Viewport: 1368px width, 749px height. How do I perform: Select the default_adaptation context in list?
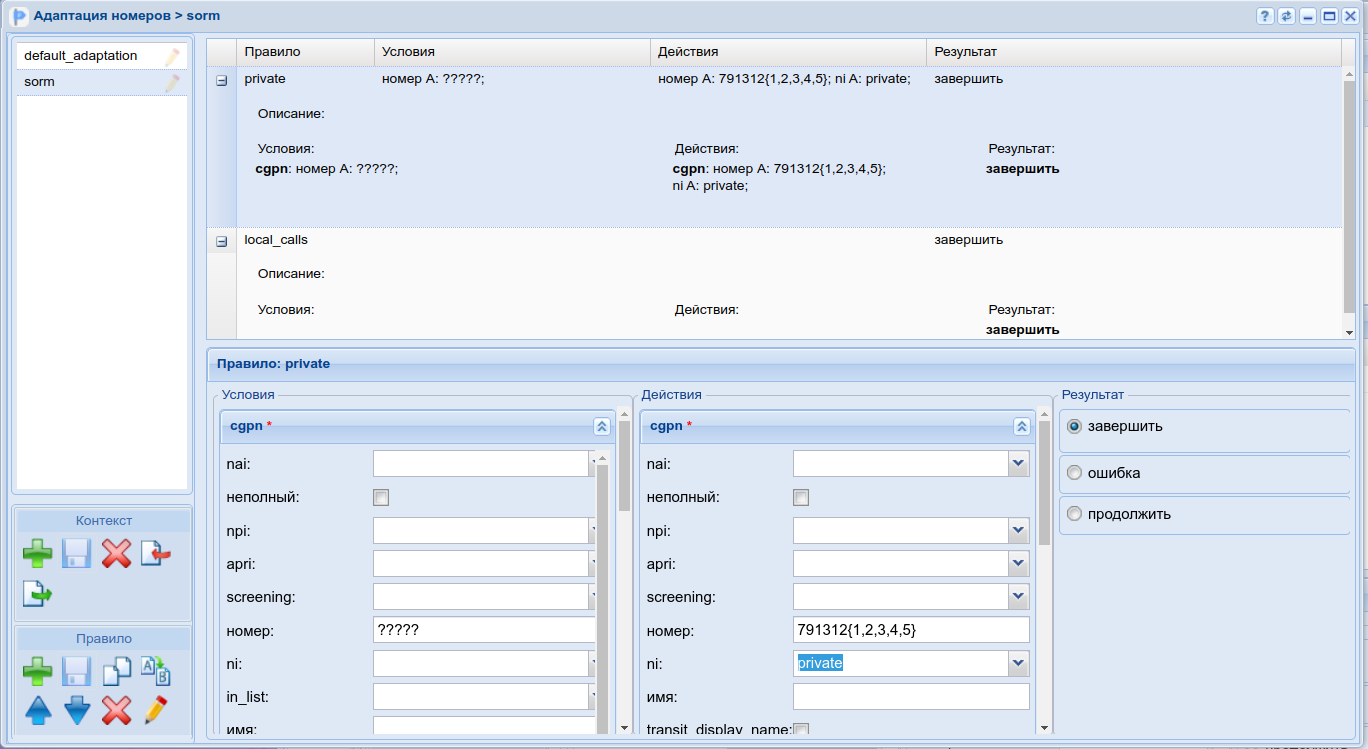(x=81, y=56)
